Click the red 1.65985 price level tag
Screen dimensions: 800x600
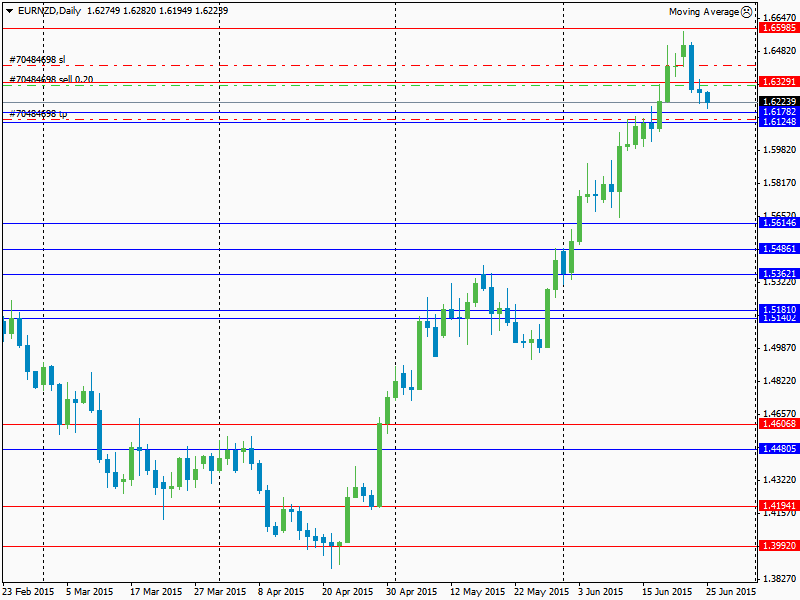pyautogui.click(x=779, y=28)
